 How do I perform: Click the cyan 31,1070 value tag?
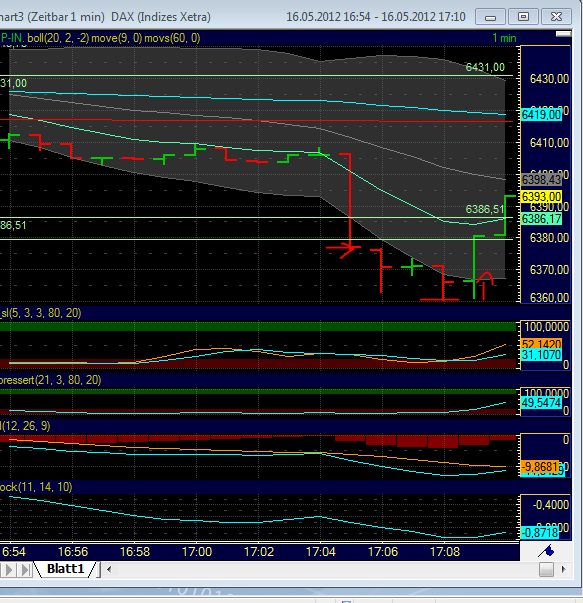(541, 355)
